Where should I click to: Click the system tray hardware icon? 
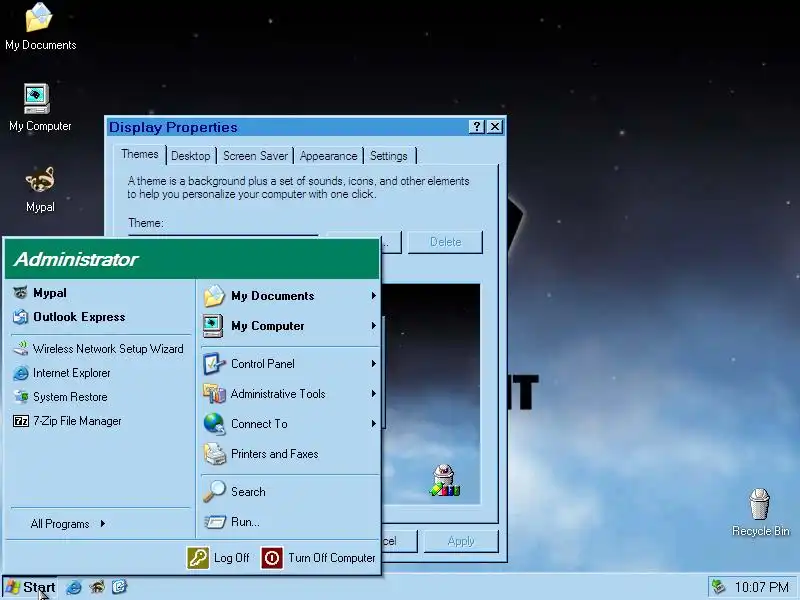[x=718, y=587]
